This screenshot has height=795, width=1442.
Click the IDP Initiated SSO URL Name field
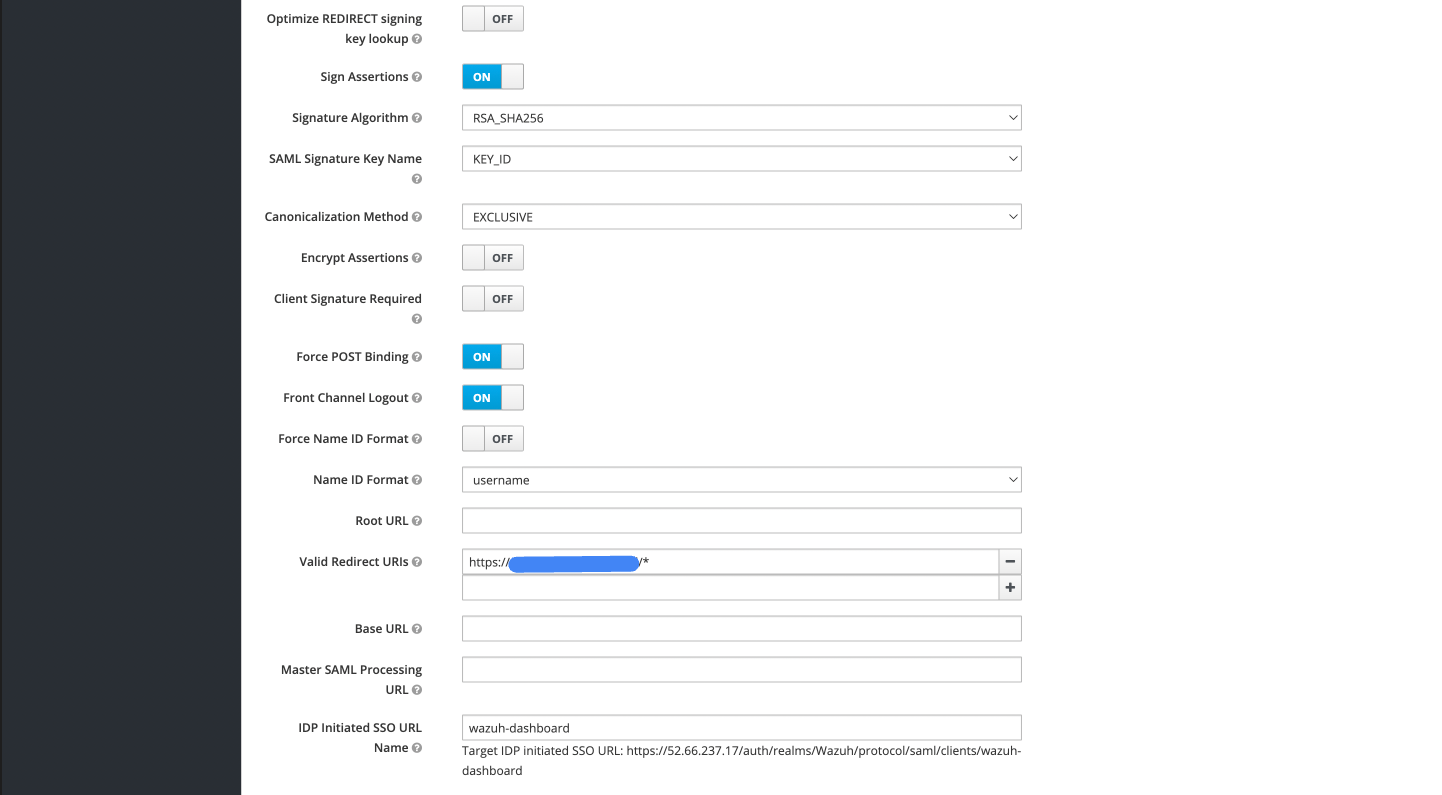741,728
